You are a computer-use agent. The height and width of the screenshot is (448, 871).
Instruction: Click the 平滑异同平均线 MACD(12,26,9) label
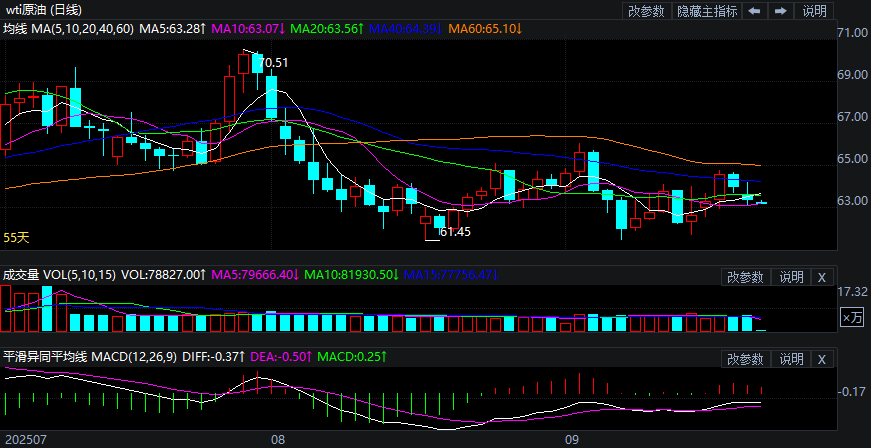pos(90,356)
